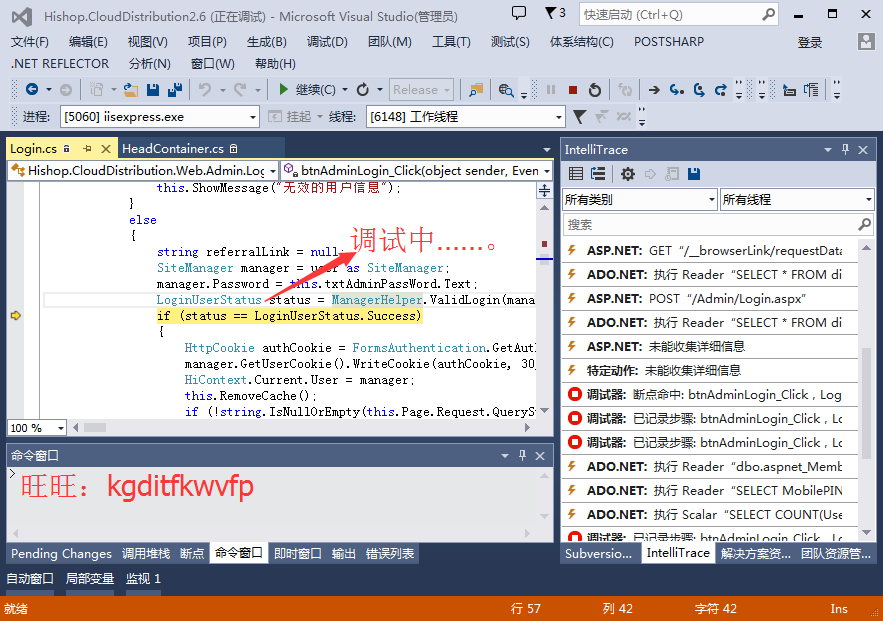883x621 pixels.
Task: Switch to the 即时窗口 tab
Action: (x=297, y=553)
